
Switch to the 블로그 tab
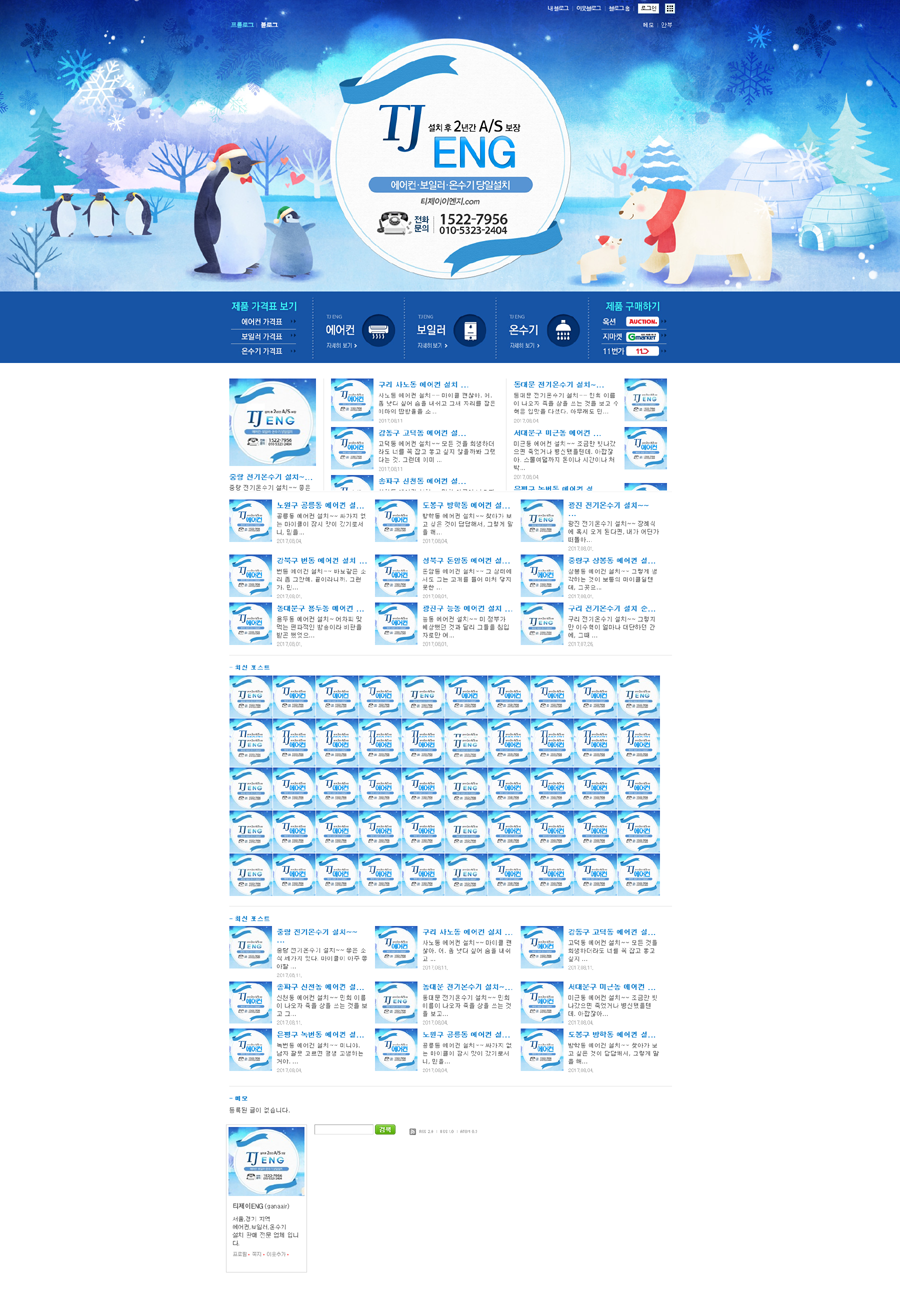[x=269, y=24]
